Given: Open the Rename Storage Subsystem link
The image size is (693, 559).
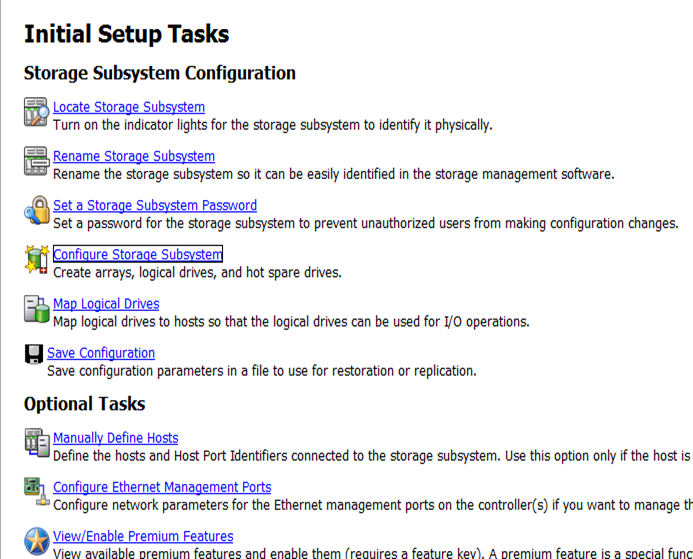Looking at the screenshot, I should 134,156.
